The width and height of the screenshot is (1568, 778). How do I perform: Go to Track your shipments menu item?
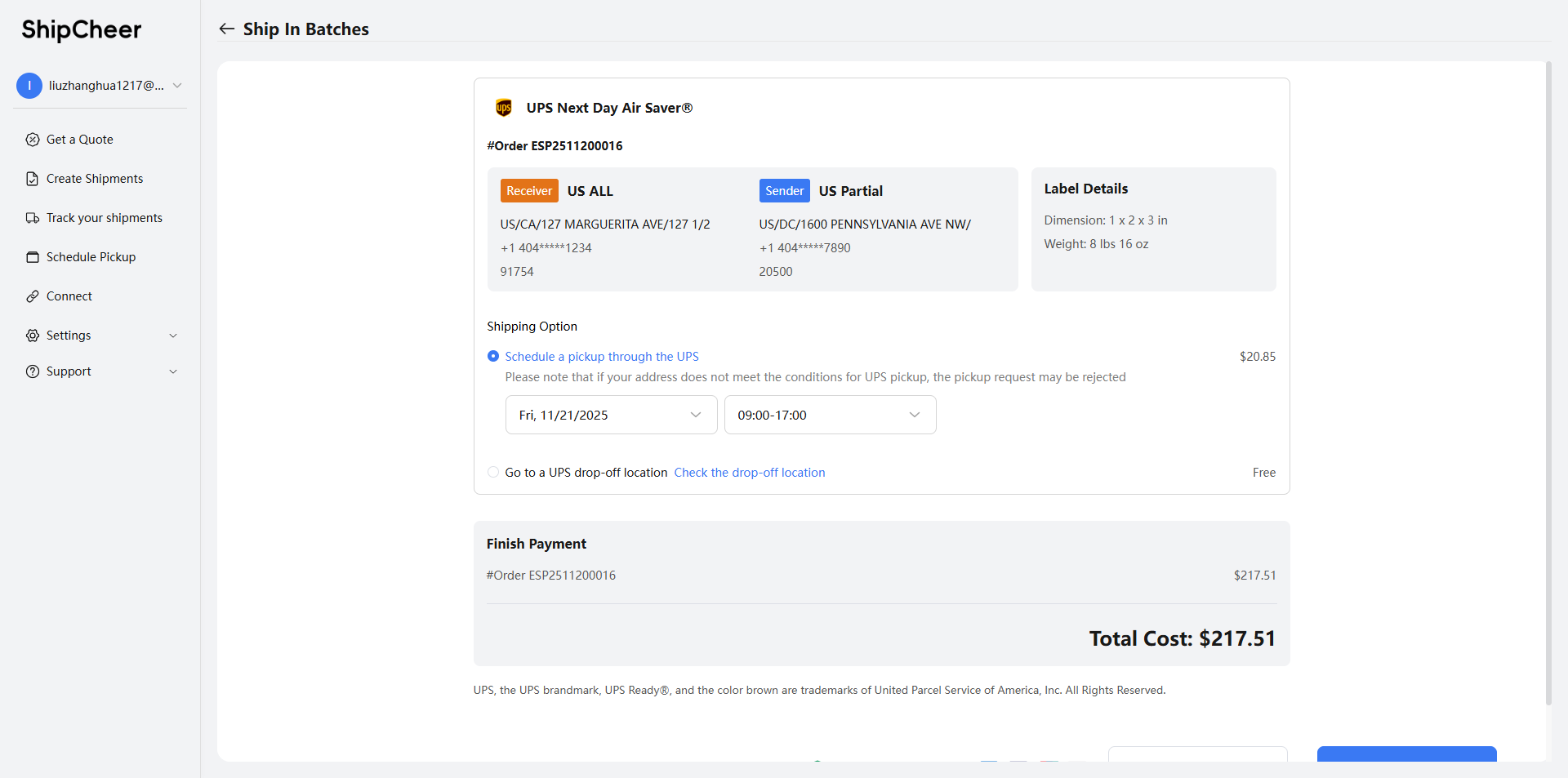(x=105, y=218)
